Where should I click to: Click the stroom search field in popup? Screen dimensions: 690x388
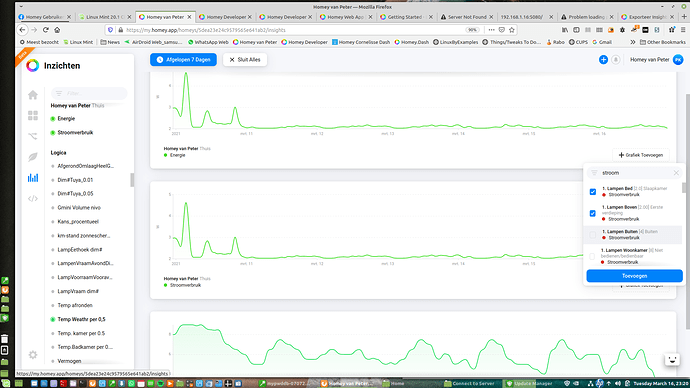coord(634,173)
